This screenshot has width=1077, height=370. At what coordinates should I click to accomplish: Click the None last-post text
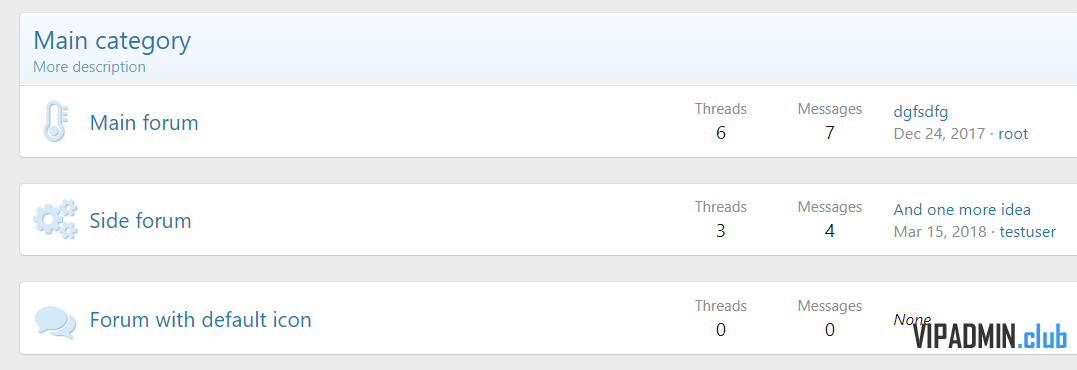pyautogui.click(x=912, y=319)
